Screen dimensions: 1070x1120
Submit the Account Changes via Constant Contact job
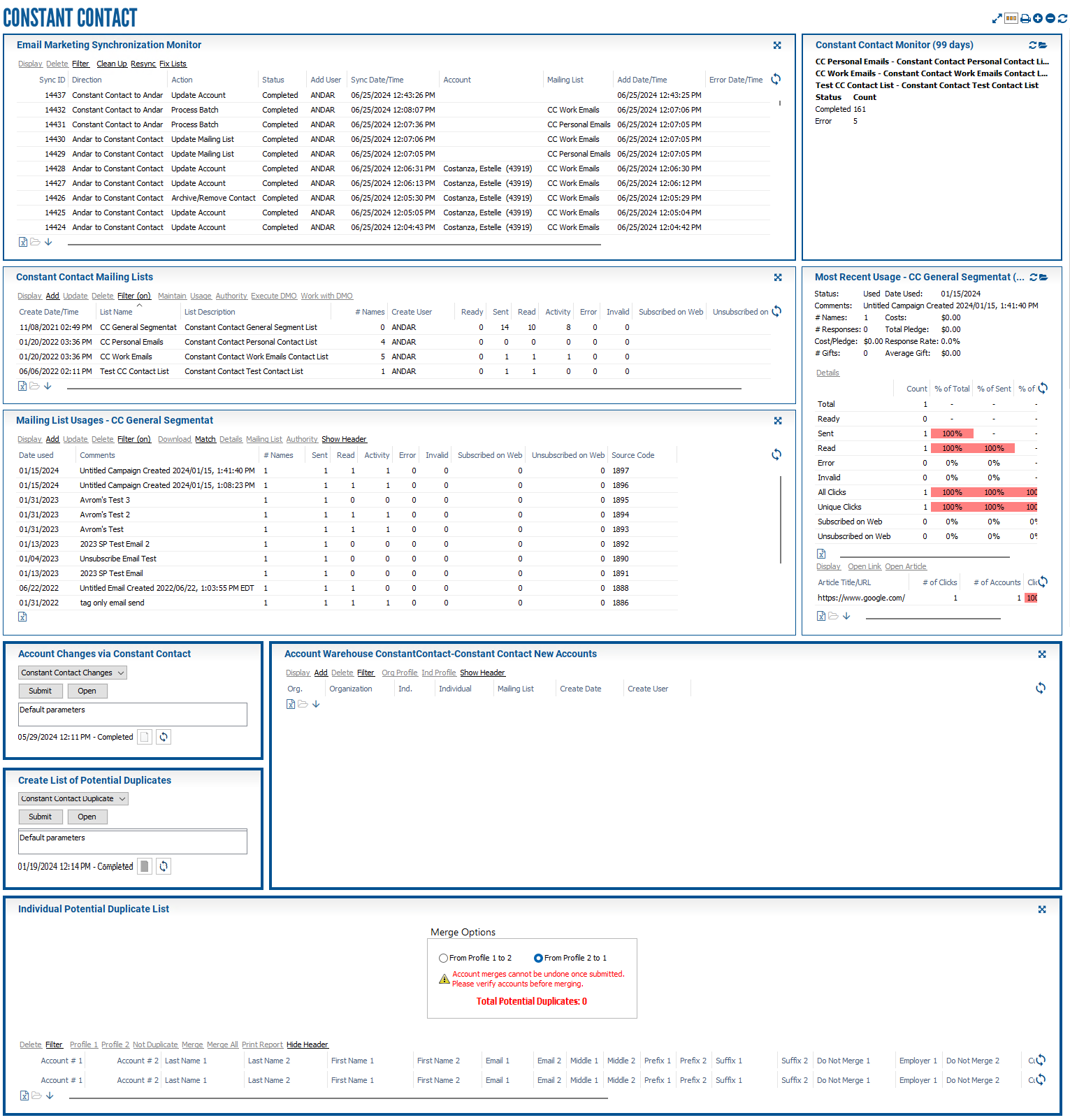41,691
